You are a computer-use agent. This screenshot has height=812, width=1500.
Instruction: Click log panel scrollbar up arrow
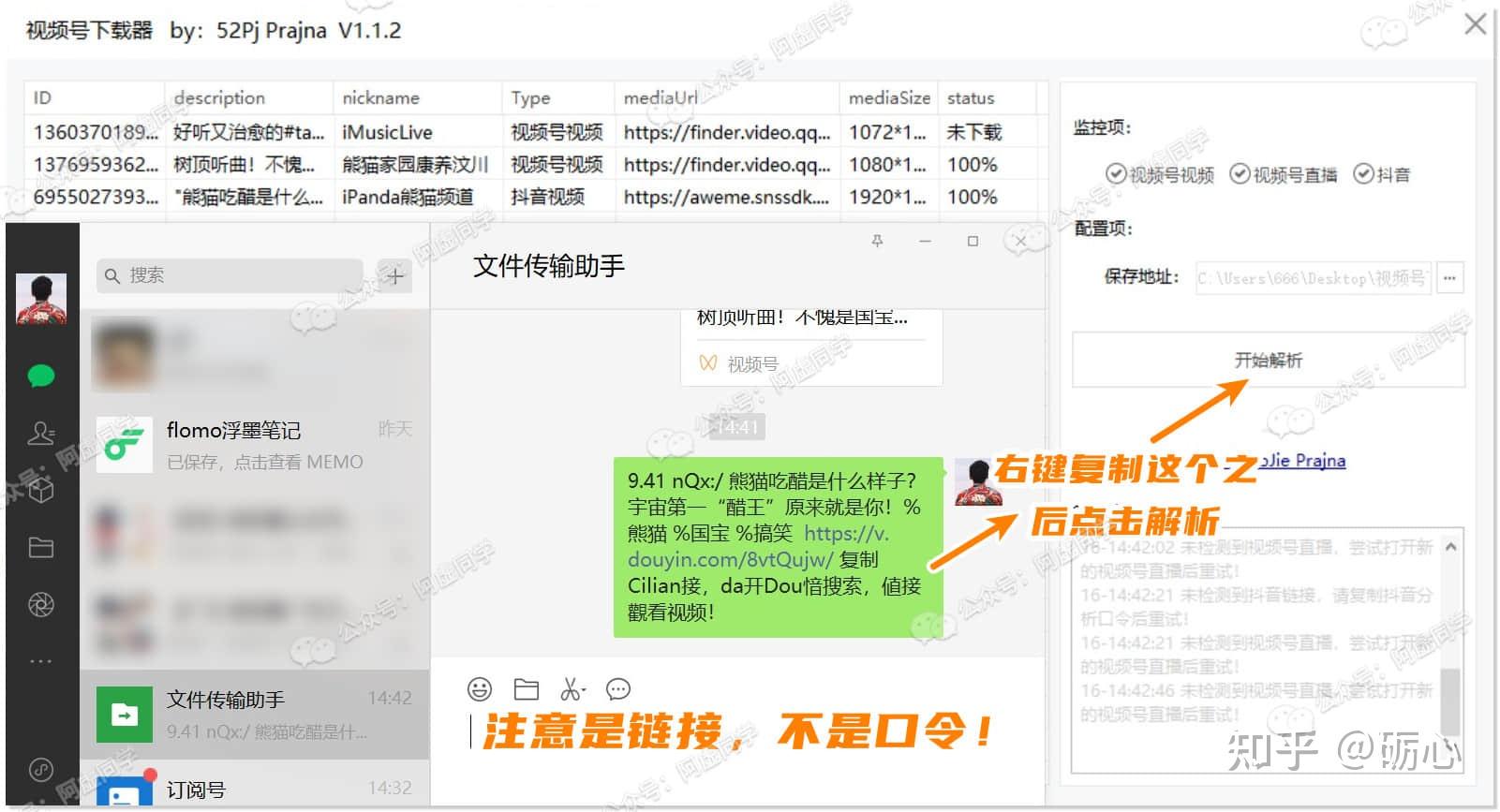1450,546
